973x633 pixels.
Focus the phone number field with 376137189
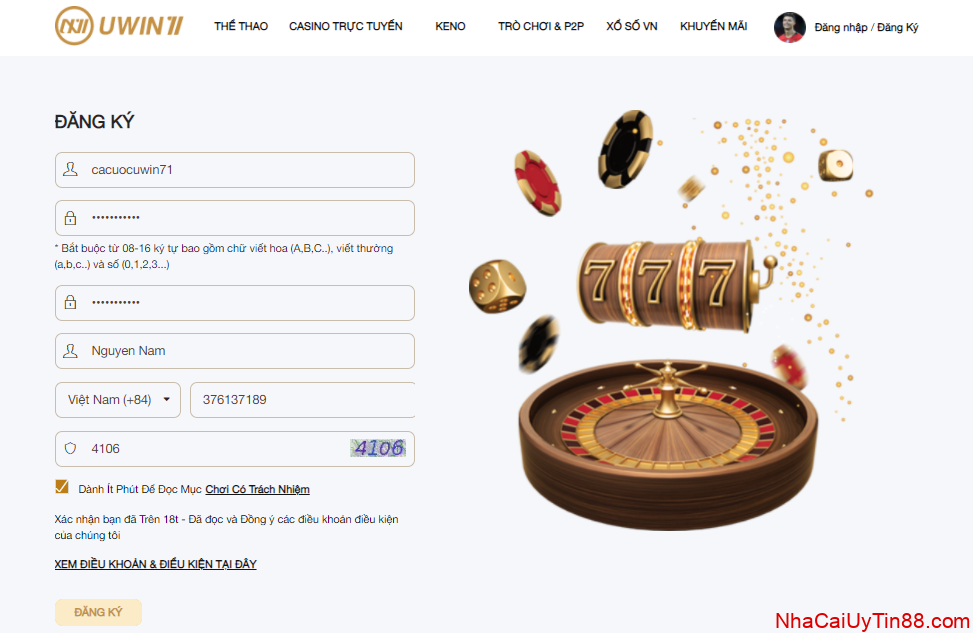tap(302, 400)
